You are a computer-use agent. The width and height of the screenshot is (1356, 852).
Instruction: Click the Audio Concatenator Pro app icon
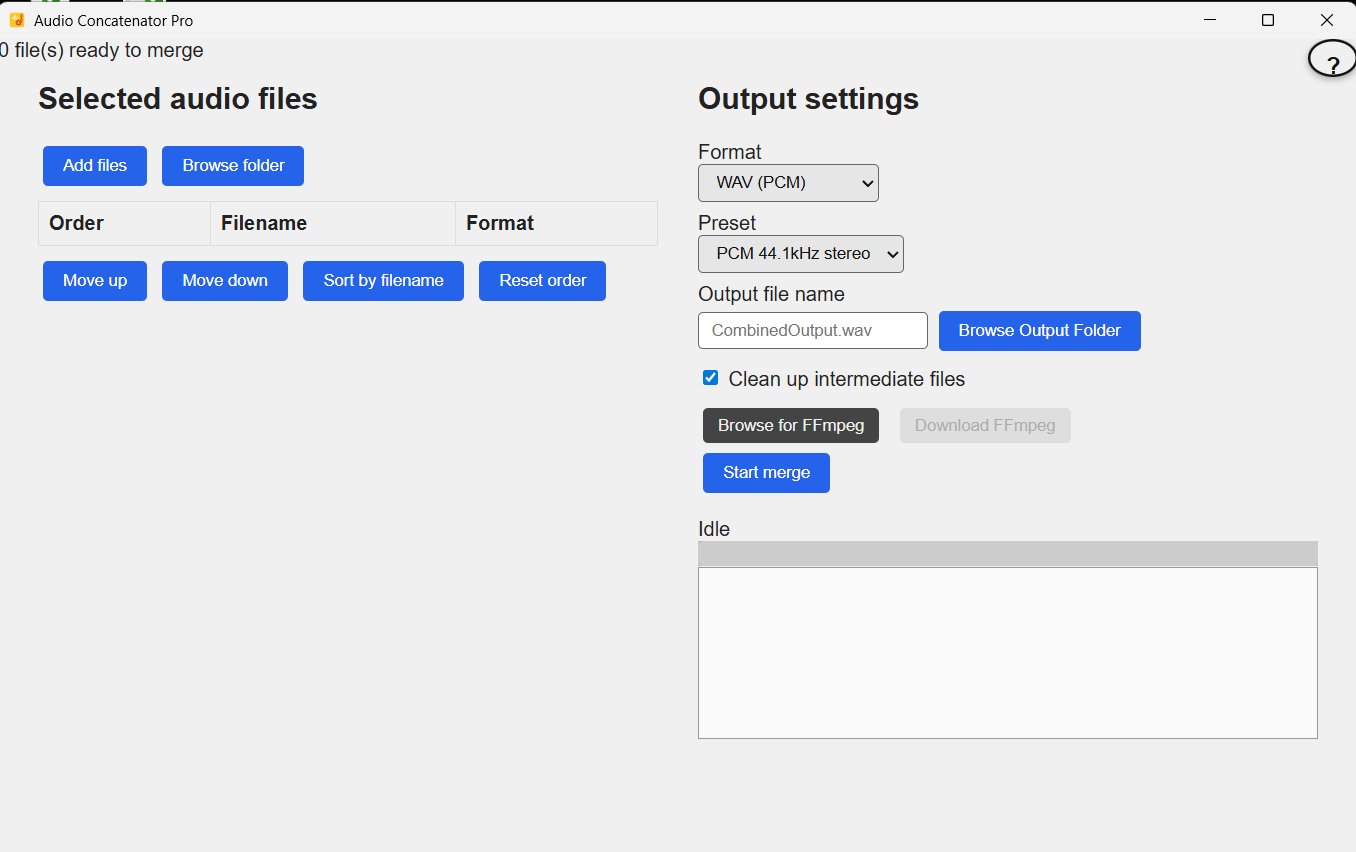(16, 20)
